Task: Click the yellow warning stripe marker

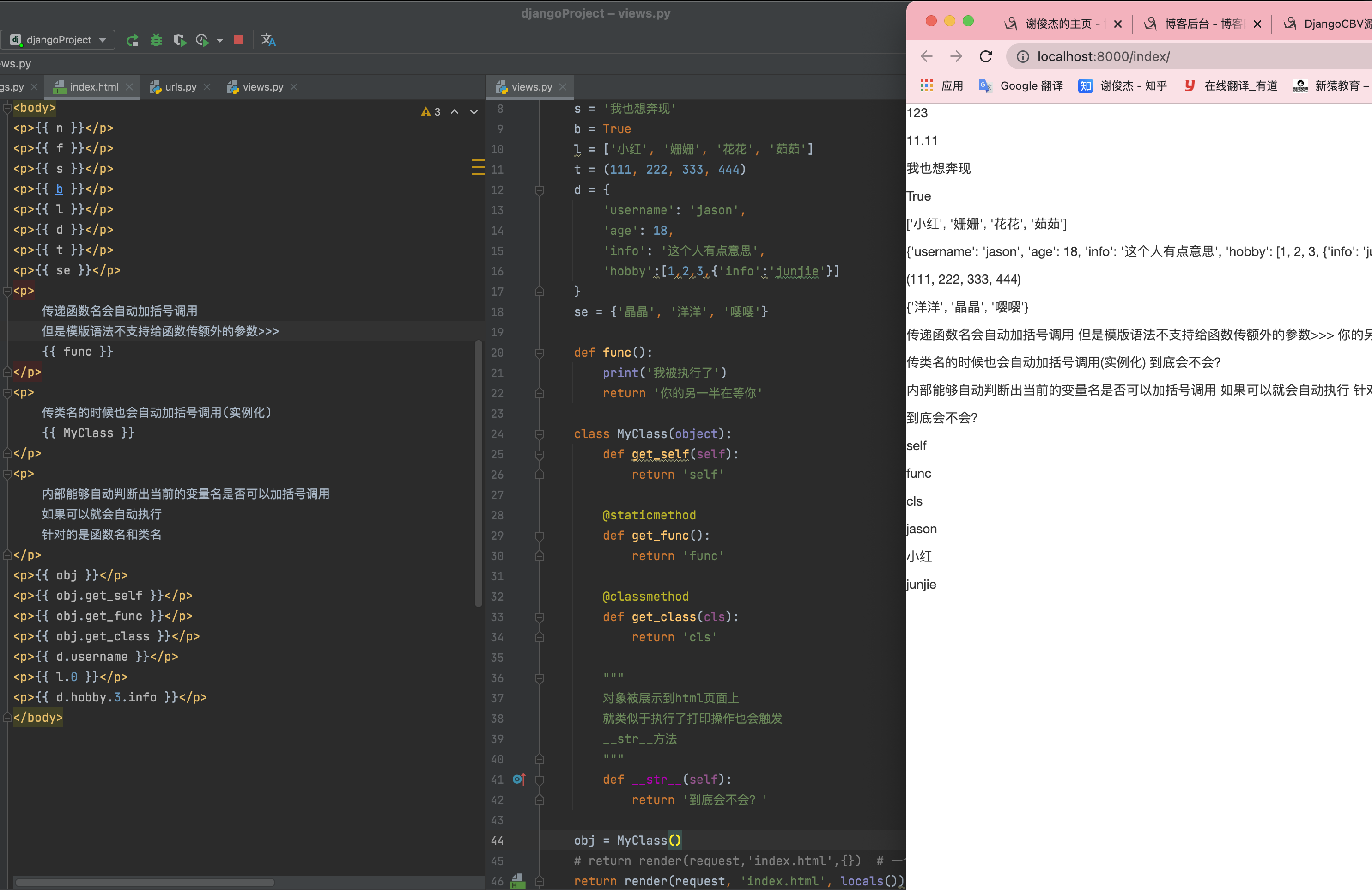Action: [x=479, y=166]
